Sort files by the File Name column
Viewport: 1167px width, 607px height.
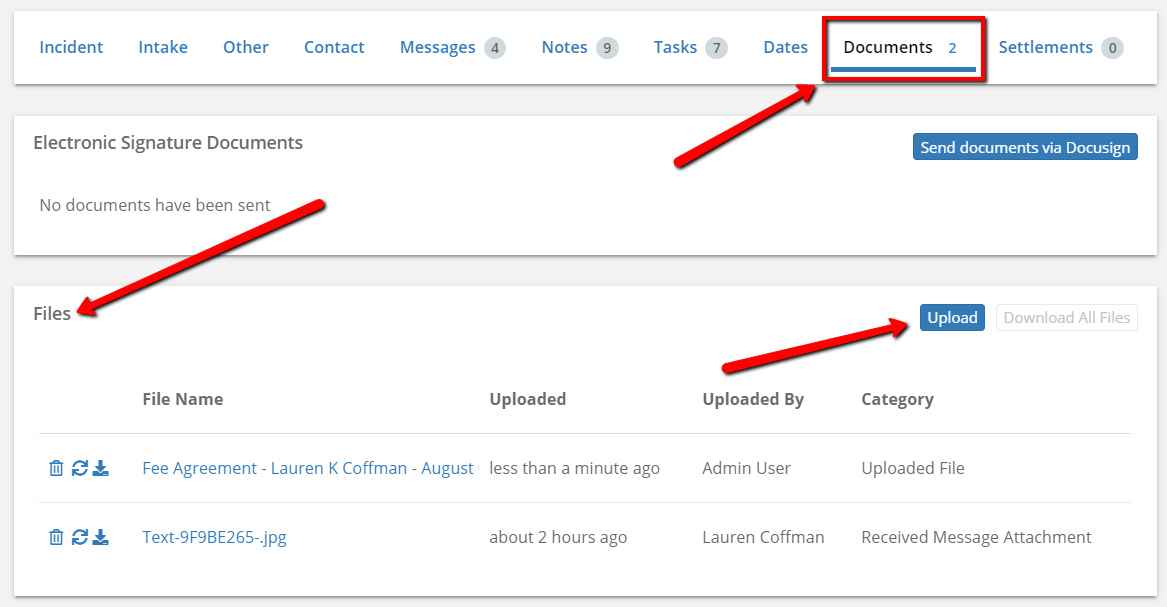click(183, 399)
